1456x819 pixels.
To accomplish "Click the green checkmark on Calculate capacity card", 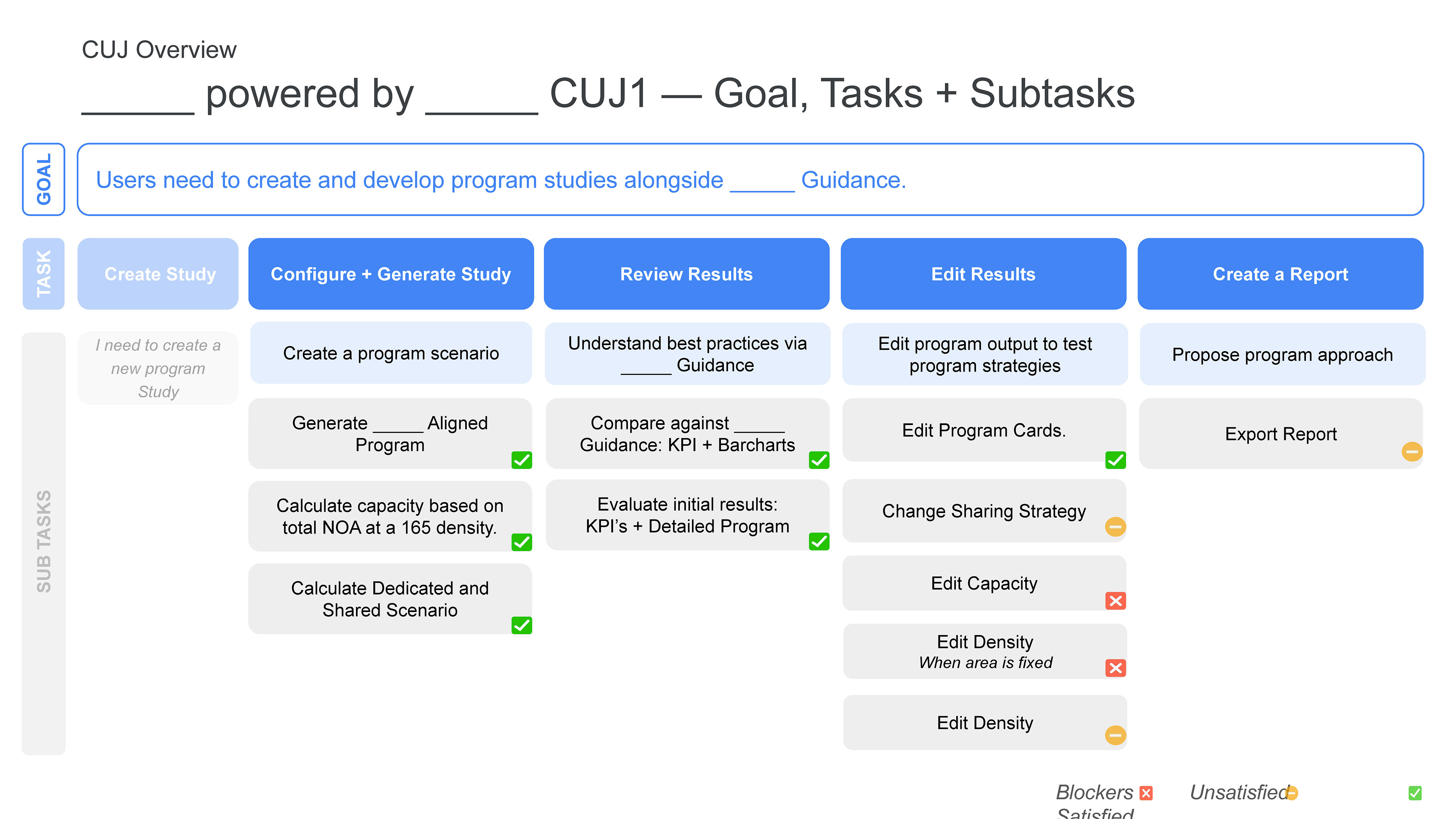I will click(x=521, y=542).
